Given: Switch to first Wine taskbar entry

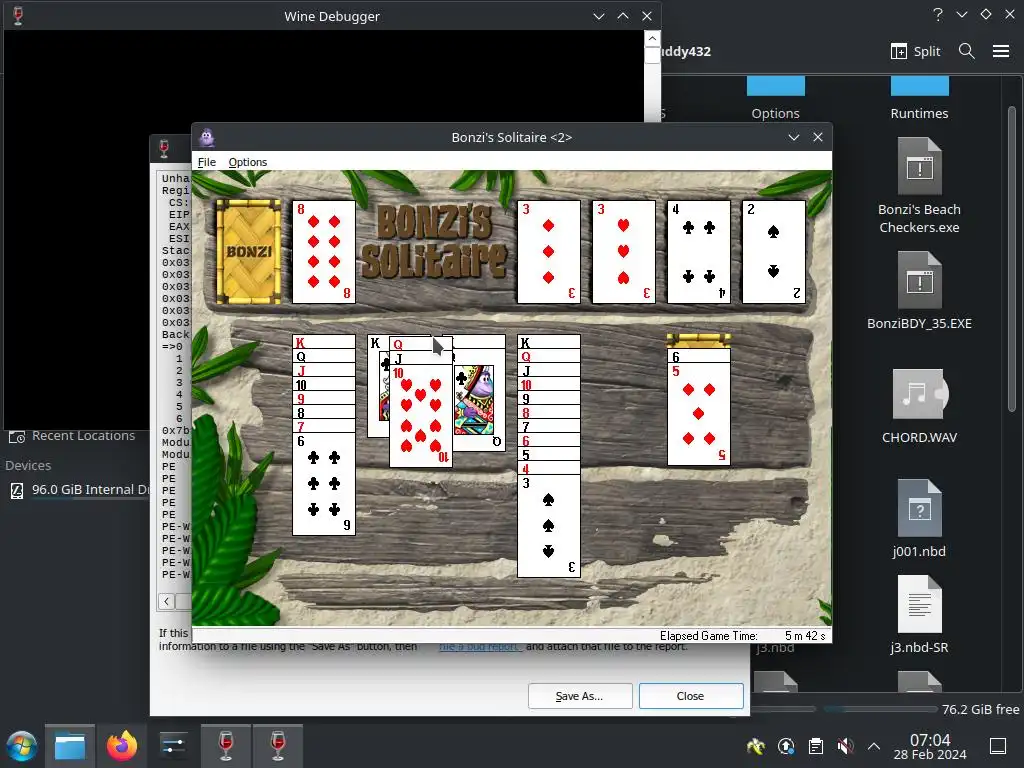Looking at the screenshot, I should click(226, 746).
